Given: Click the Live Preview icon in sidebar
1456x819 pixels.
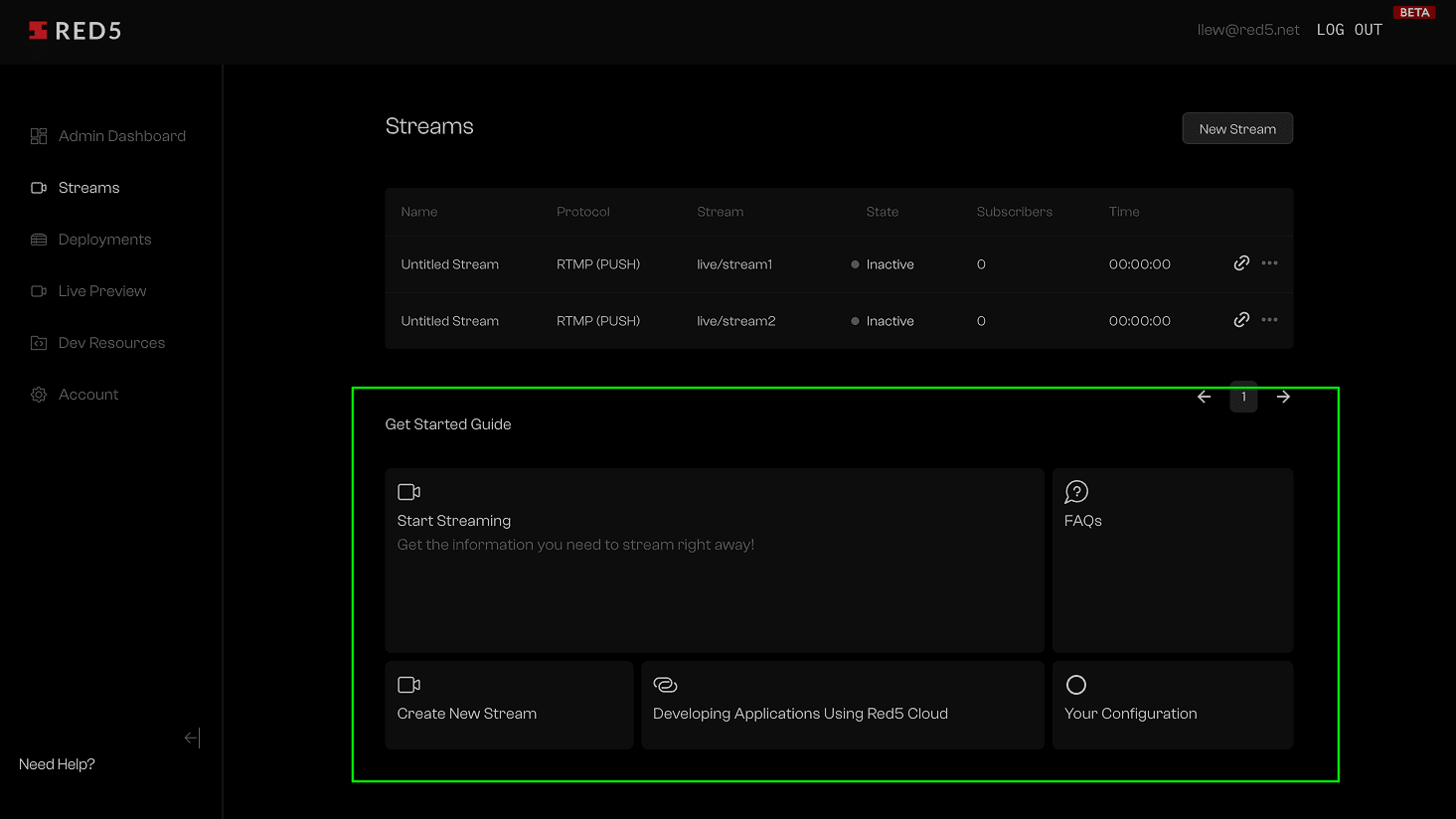Looking at the screenshot, I should [39, 291].
